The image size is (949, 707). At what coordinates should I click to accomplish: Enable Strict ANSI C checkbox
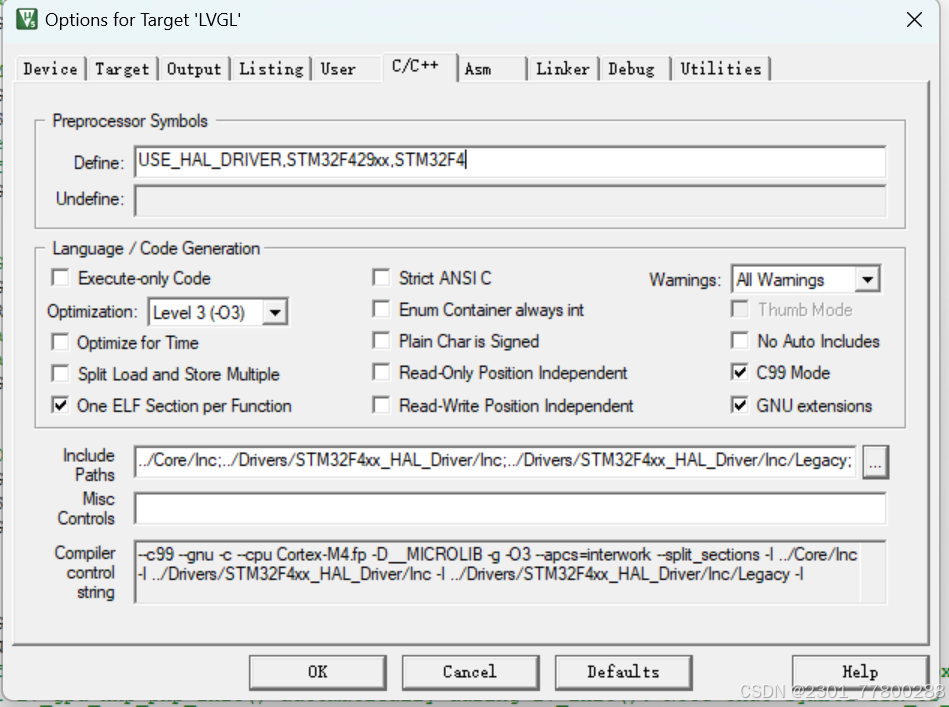(x=381, y=278)
